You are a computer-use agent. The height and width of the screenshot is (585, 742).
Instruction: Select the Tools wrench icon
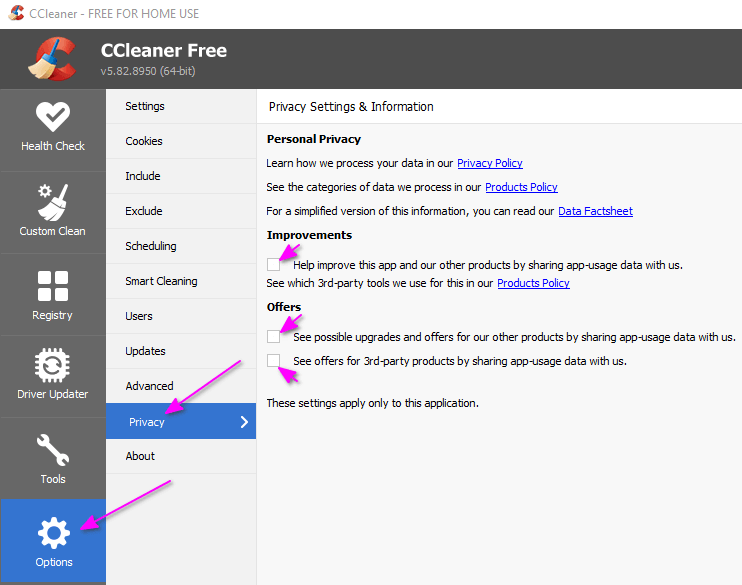click(x=53, y=450)
